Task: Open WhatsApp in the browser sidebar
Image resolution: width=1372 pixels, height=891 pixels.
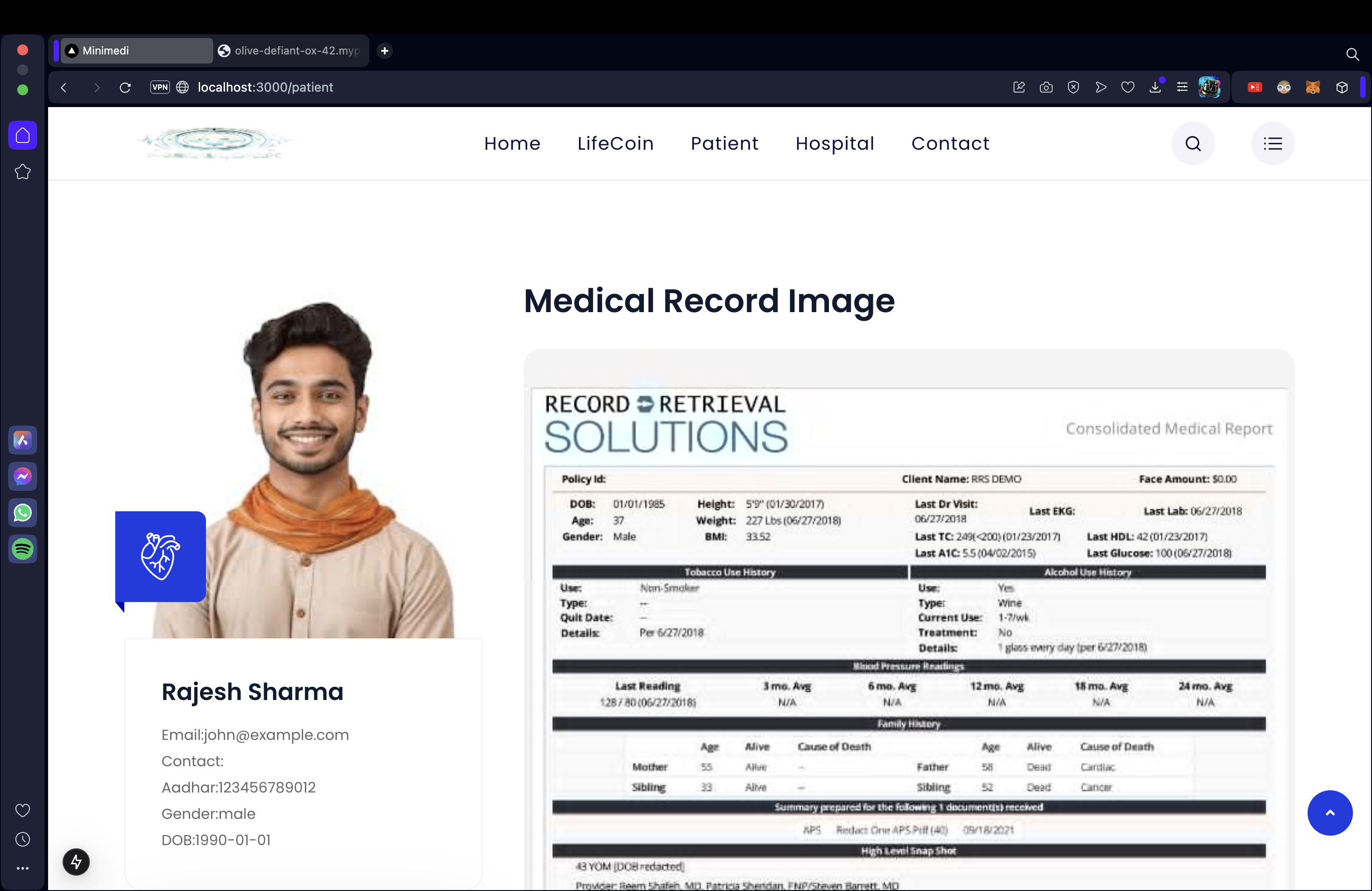Action: 23,512
